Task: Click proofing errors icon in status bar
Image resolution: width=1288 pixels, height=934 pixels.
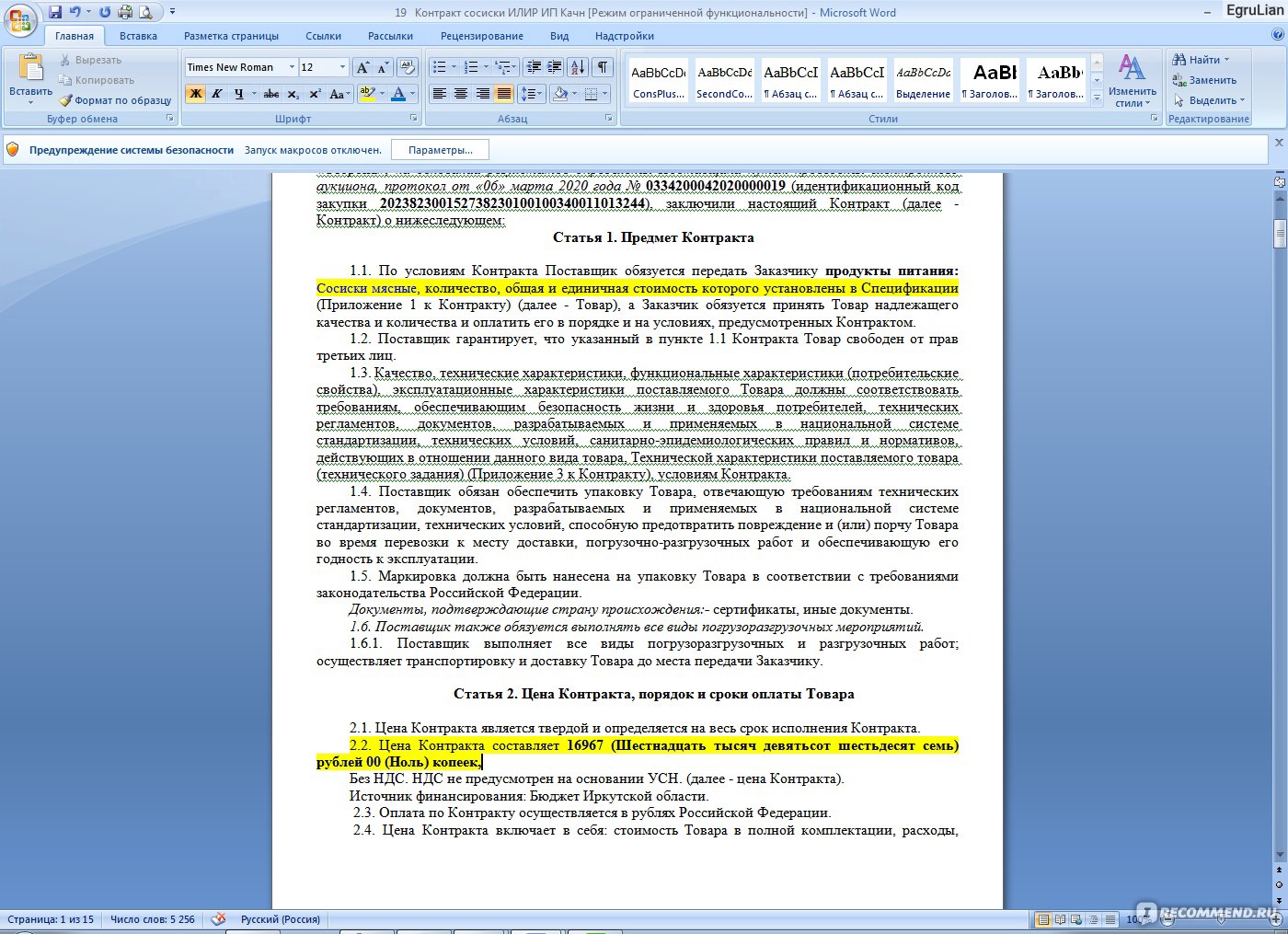Action: [218, 918]
